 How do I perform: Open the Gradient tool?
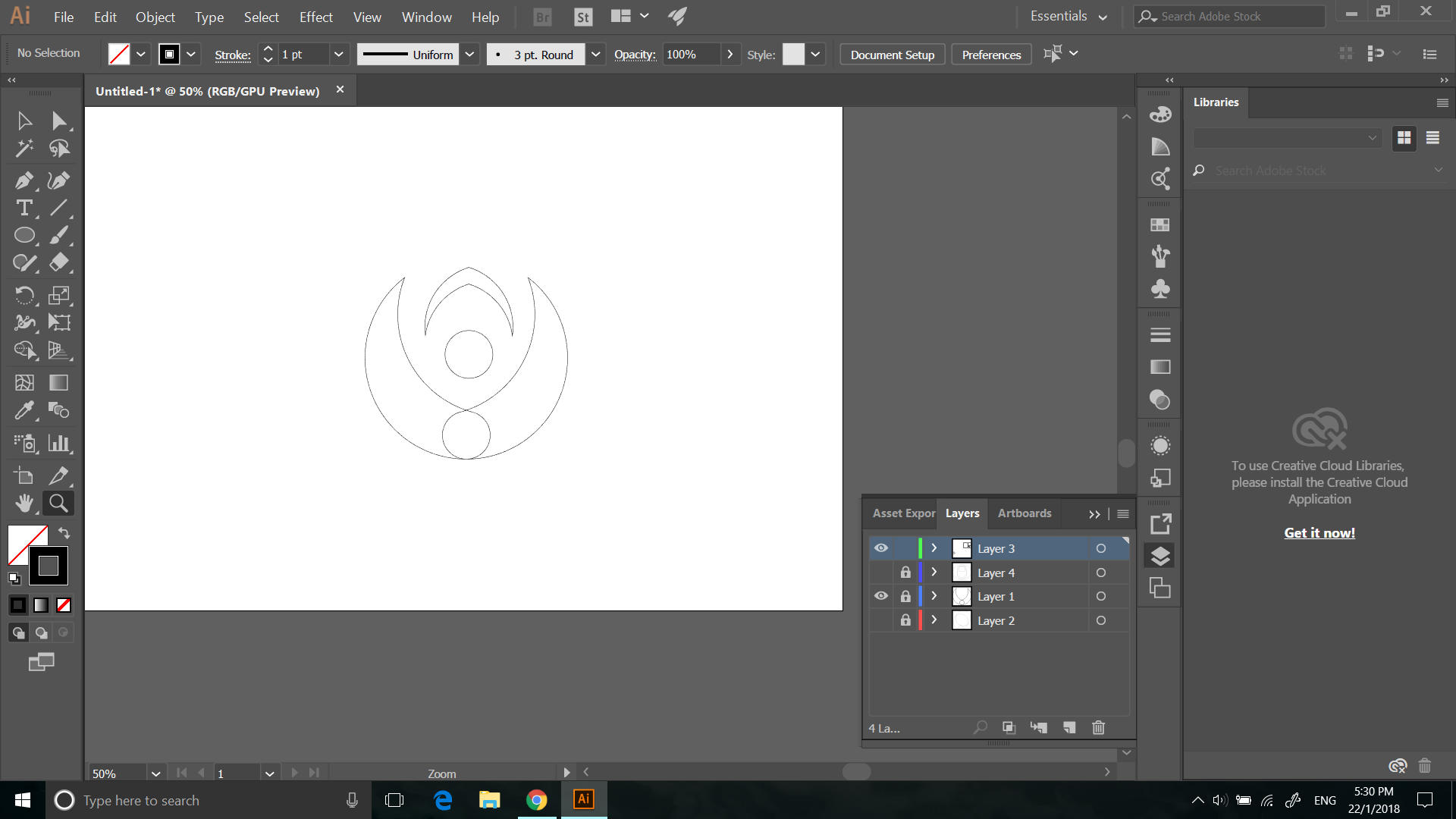(x=58, y=382)
